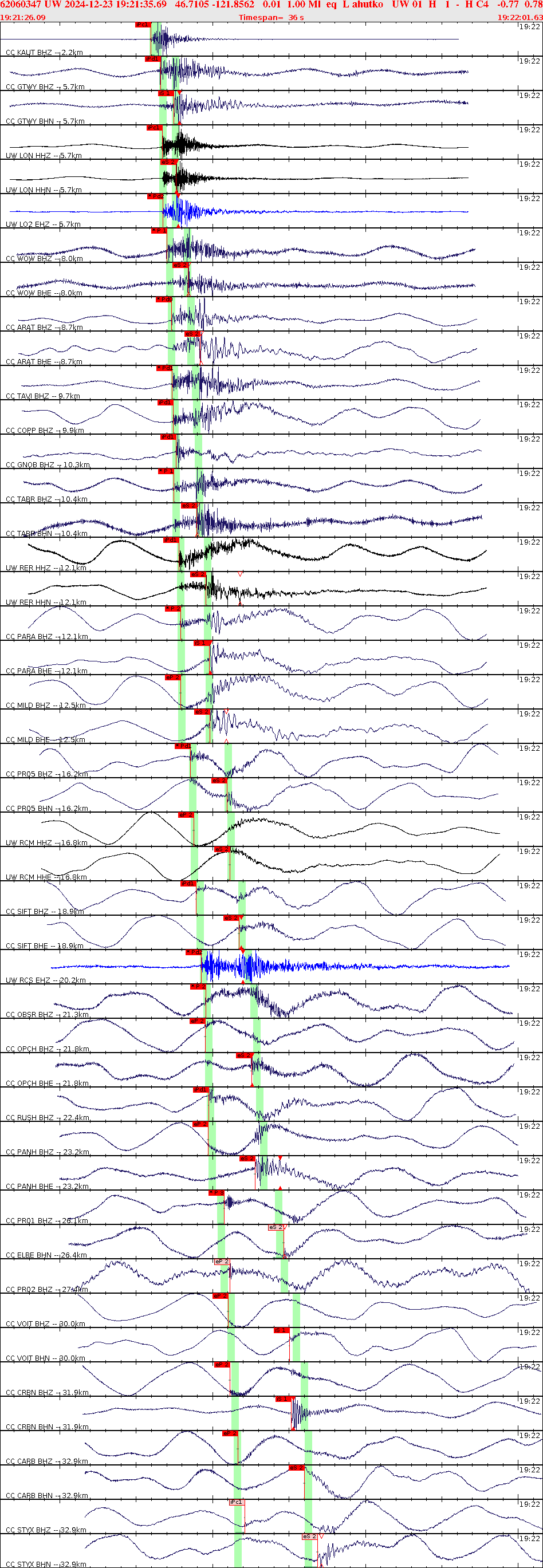Screen dimensions: 543x1568
Task: Select the CC ARAT BHZ -- 8.7km label
Action: pos(45,328)
